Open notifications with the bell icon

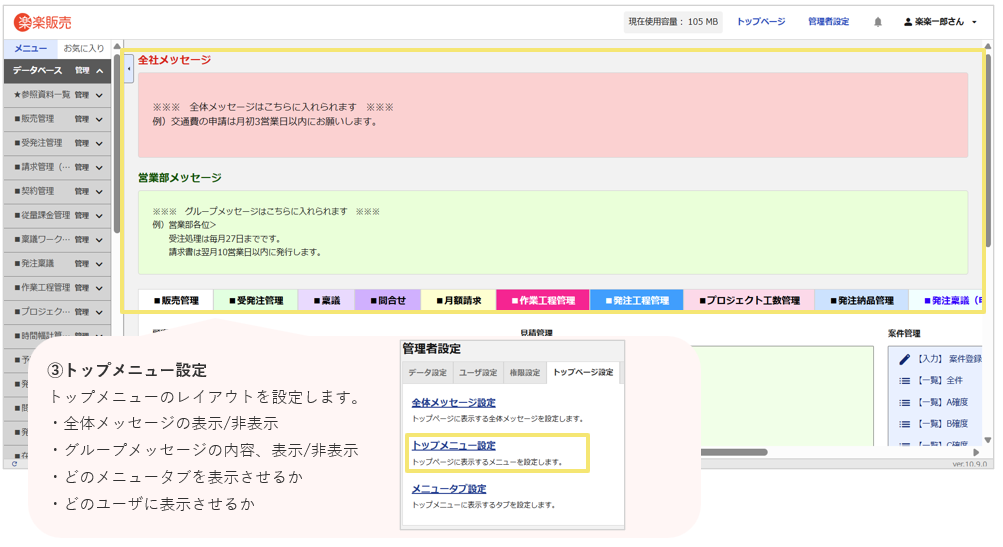878,22
